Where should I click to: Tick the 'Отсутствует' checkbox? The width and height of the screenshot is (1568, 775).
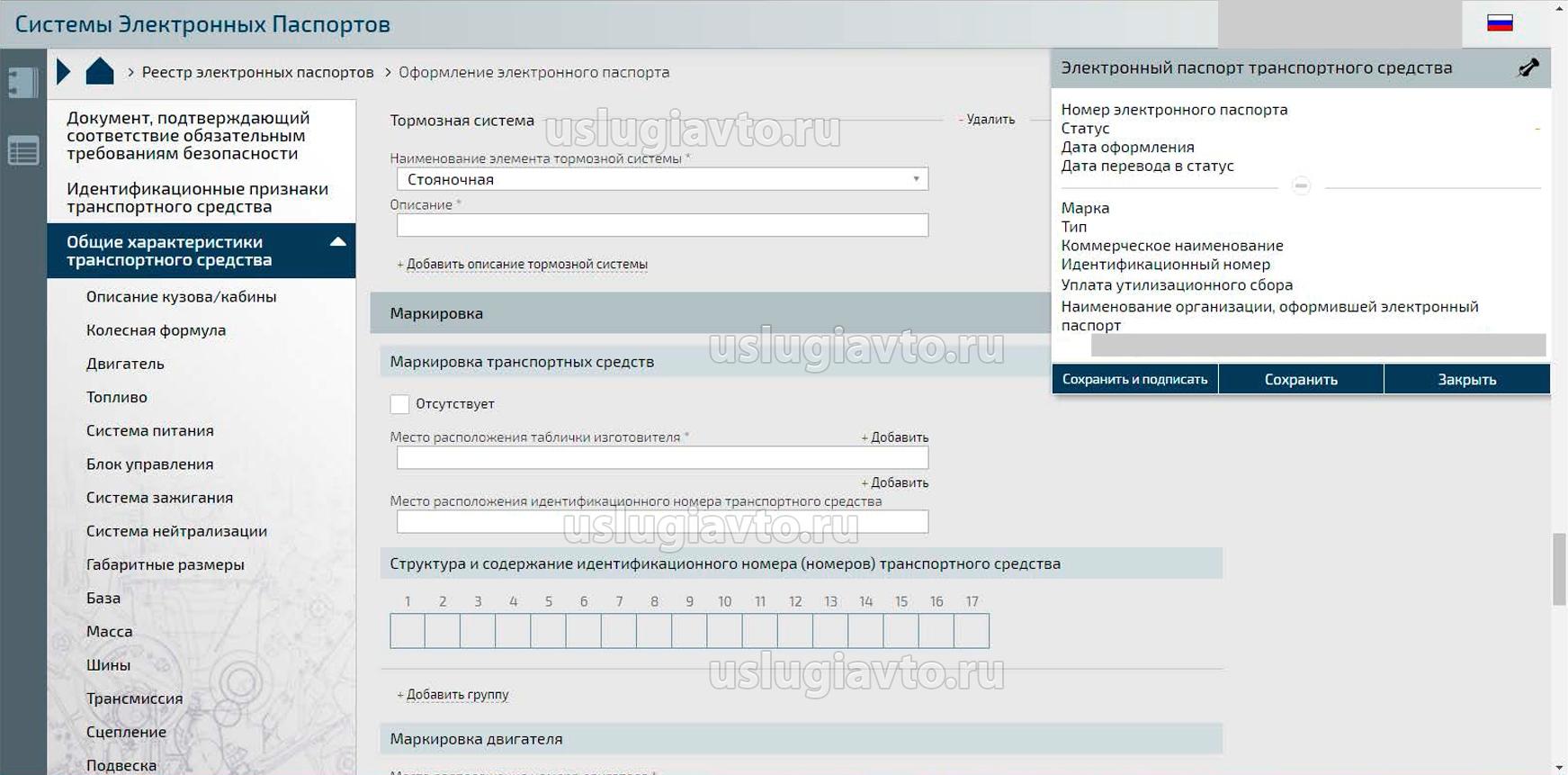coord(399,404)
